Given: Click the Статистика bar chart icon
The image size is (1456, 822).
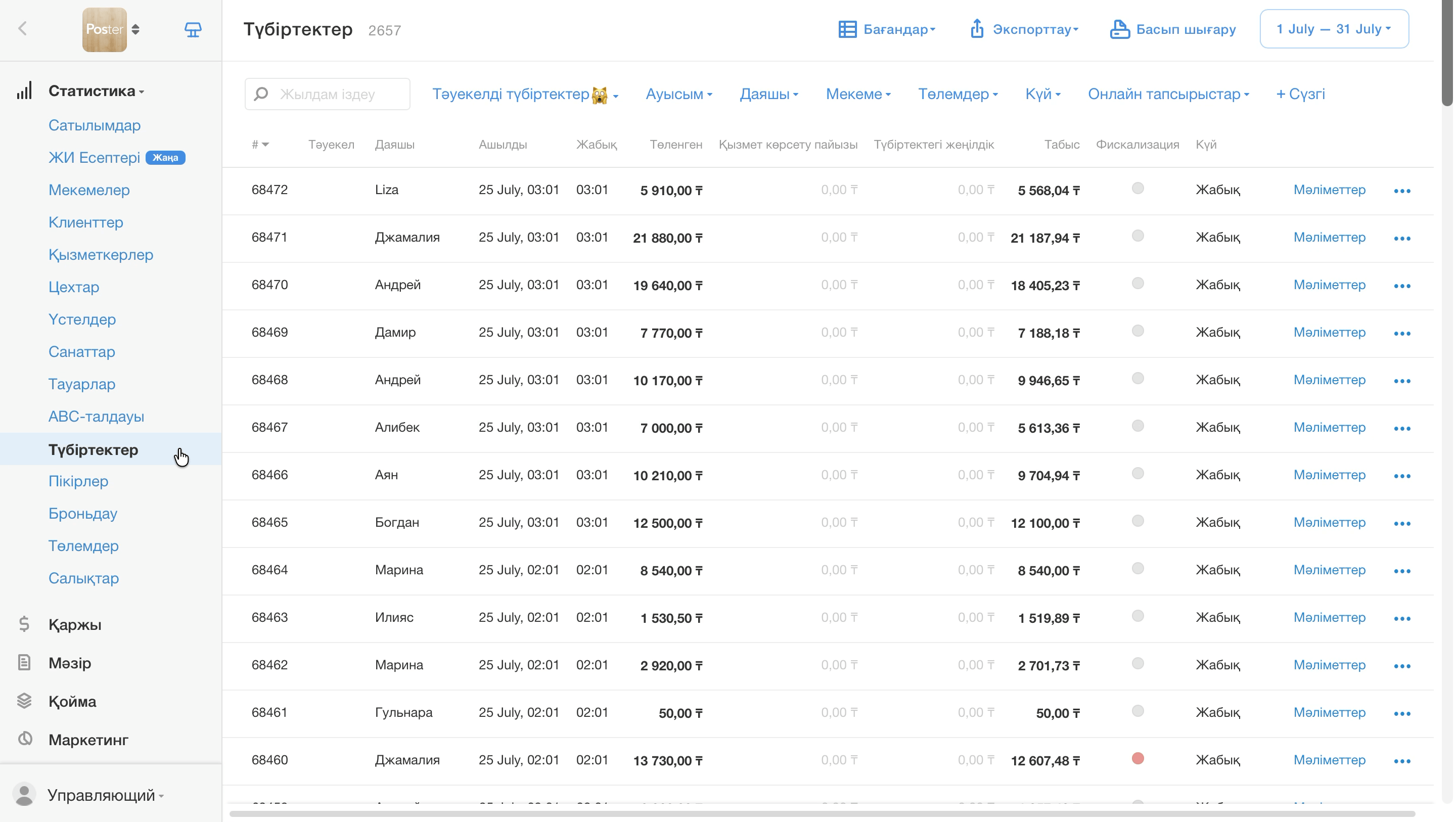Looking at the screenshot, I should point(24,90).
